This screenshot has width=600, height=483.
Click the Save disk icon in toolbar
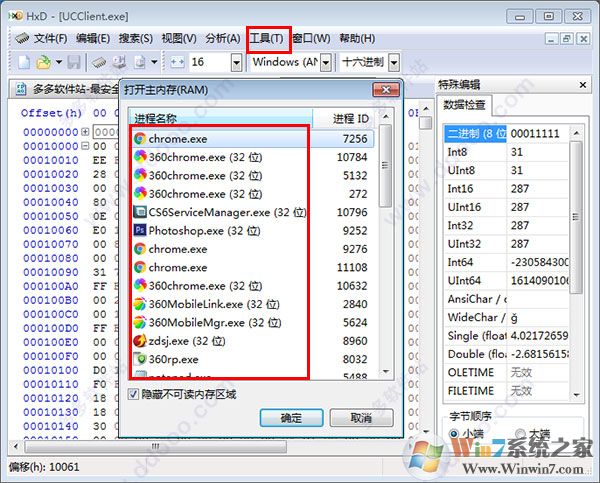point(74,62)
